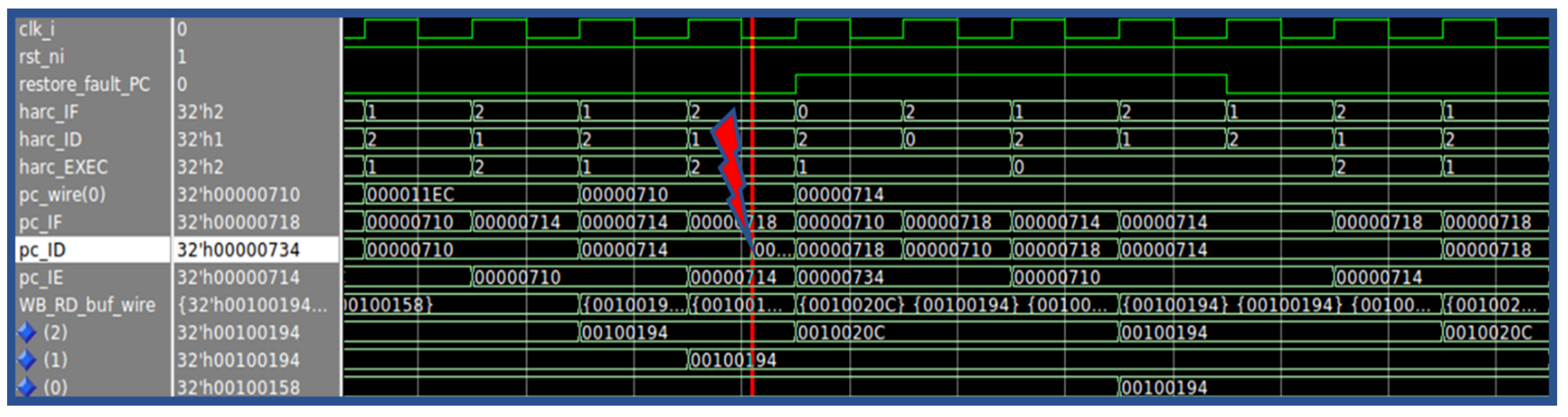Click pc_IF value 32'h00000718
The height and width of the screenshot is (417, 1568).
(x=238, y=222)
